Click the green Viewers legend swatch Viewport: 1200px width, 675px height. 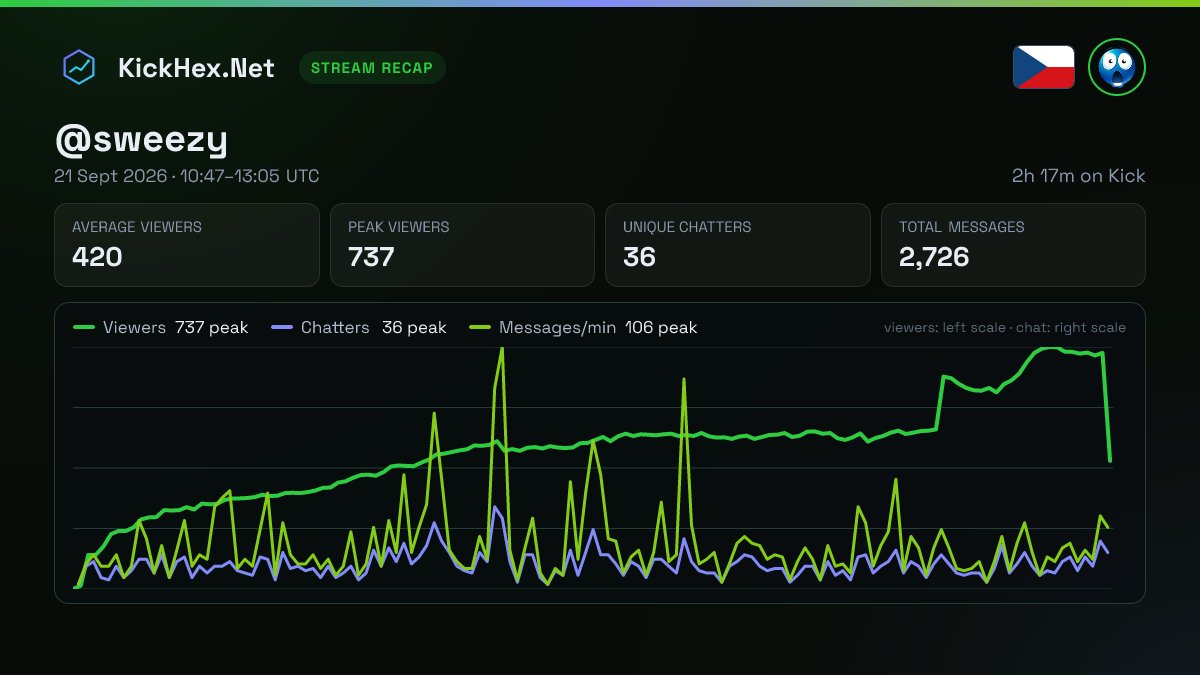click(84, 327)
